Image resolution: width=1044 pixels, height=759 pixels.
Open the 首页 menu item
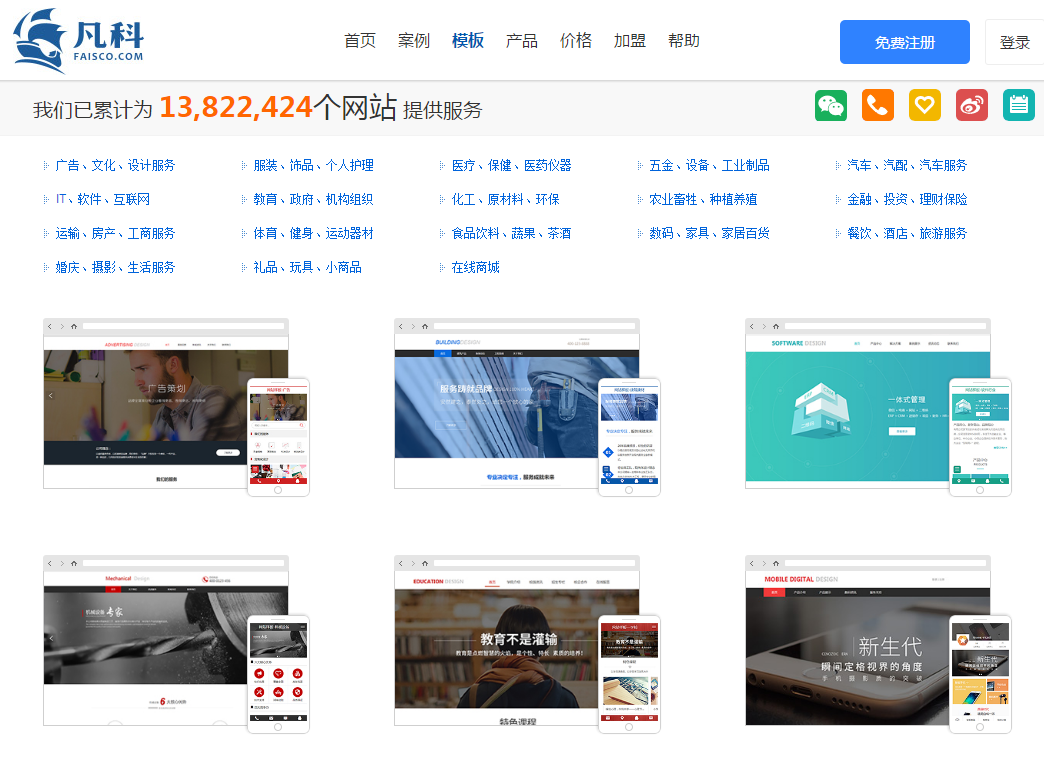360,41
